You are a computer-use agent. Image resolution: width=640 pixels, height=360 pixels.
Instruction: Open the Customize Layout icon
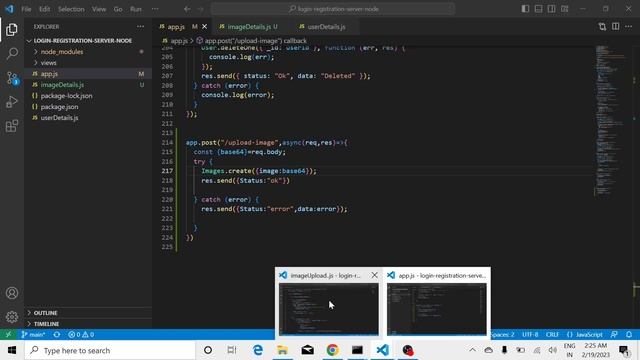[564, 9]
